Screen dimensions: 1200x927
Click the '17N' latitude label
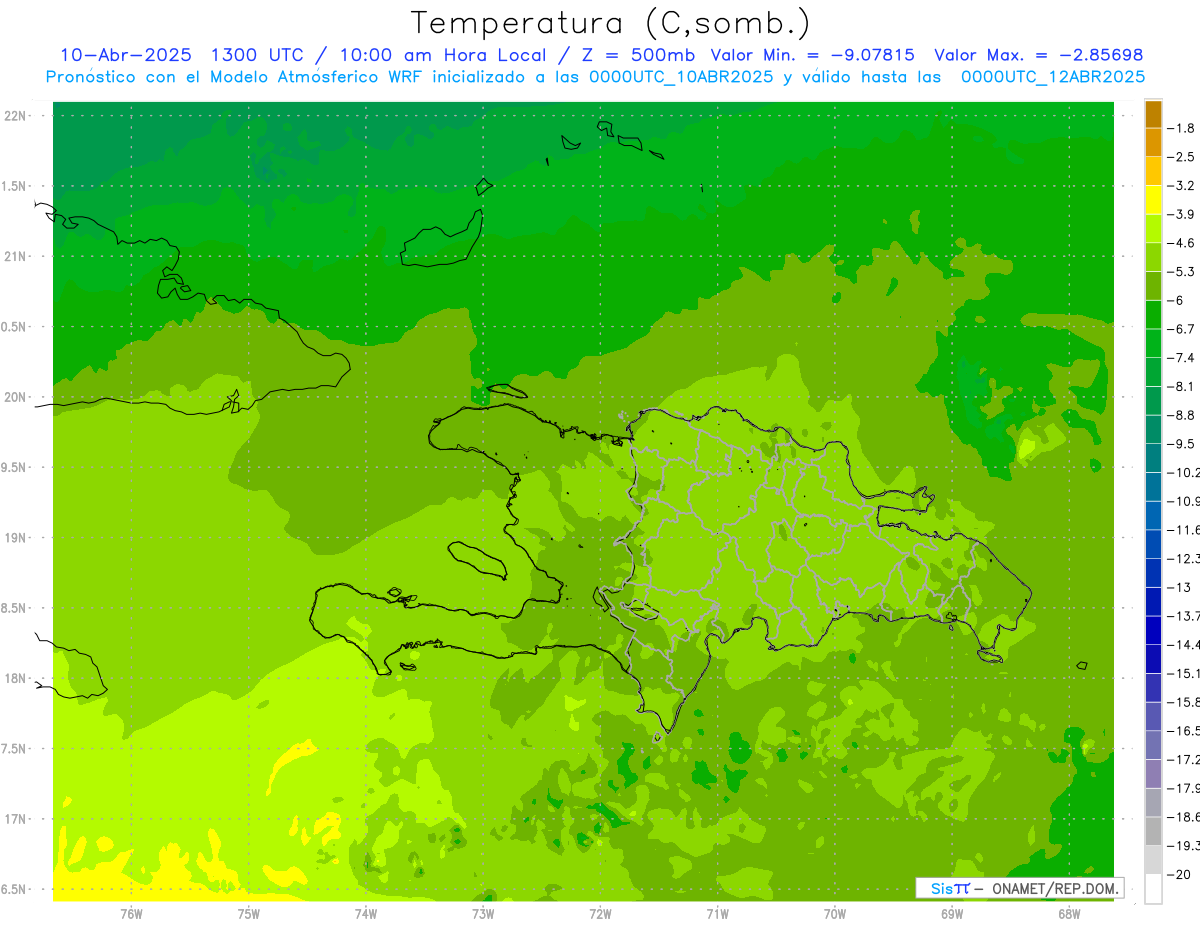(17, 820)
